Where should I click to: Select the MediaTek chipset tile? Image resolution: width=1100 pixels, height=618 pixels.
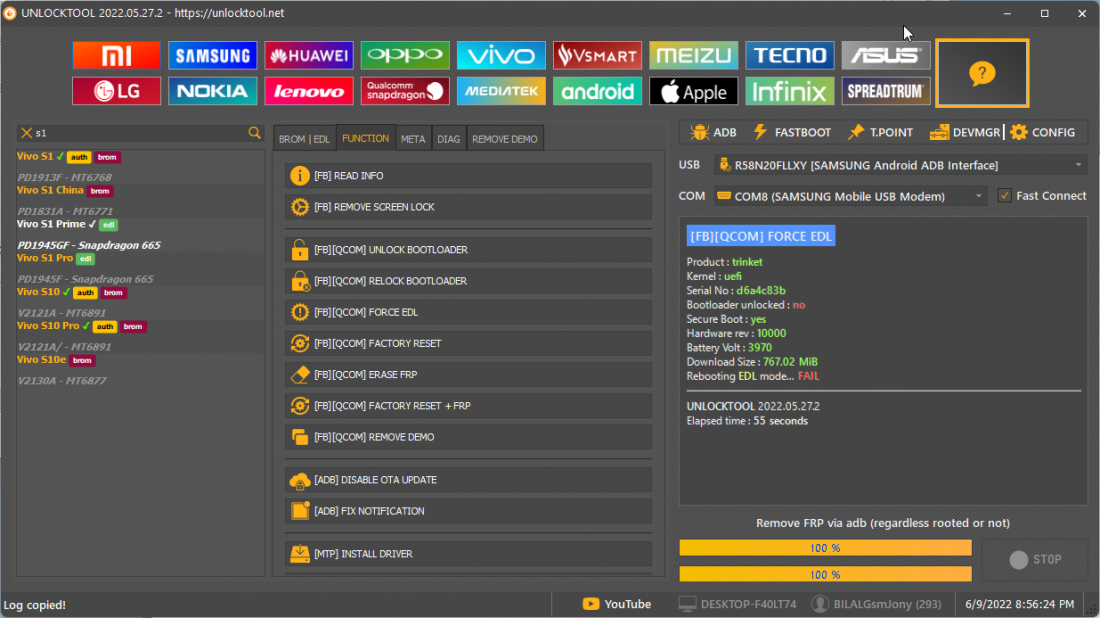click(x=501, y=91)
